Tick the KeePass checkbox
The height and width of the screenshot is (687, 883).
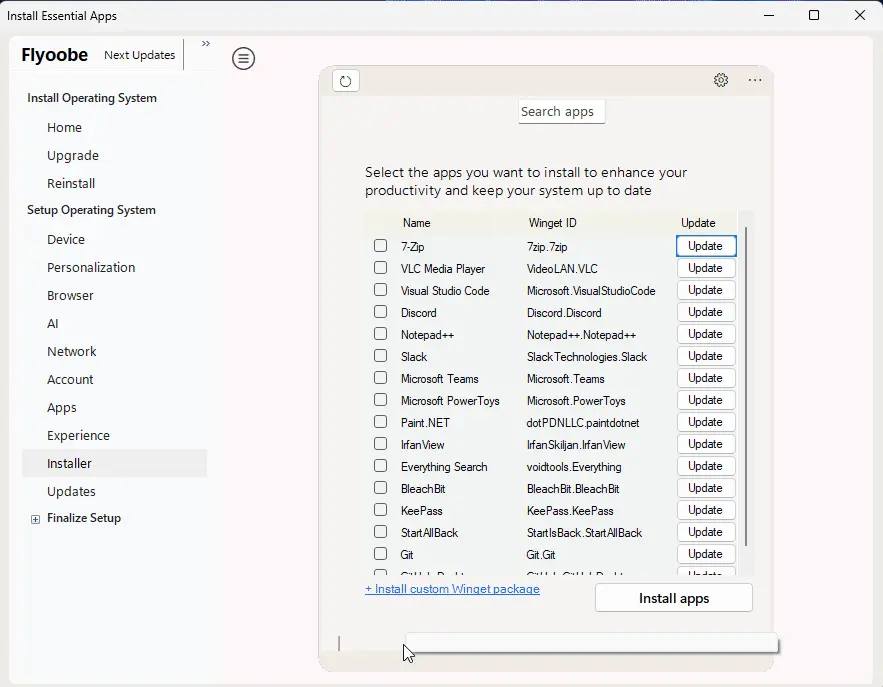coord(380,510)
